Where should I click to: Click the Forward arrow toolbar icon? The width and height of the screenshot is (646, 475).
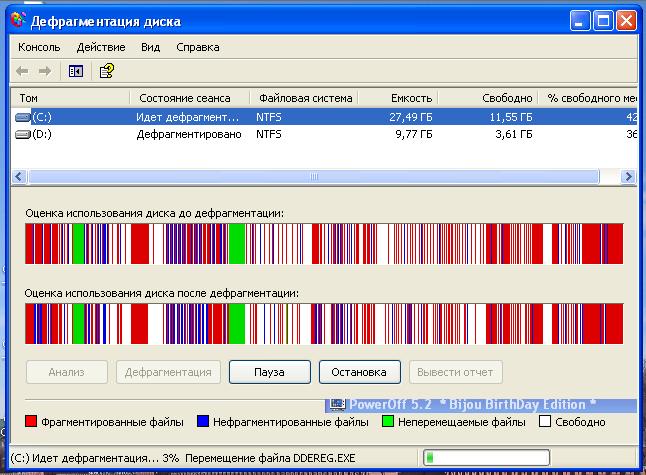(45, 71)
